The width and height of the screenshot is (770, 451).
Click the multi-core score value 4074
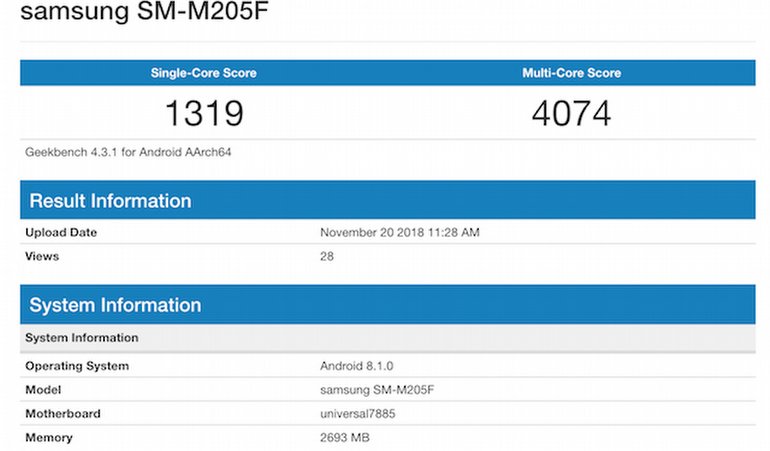[571, 114]
